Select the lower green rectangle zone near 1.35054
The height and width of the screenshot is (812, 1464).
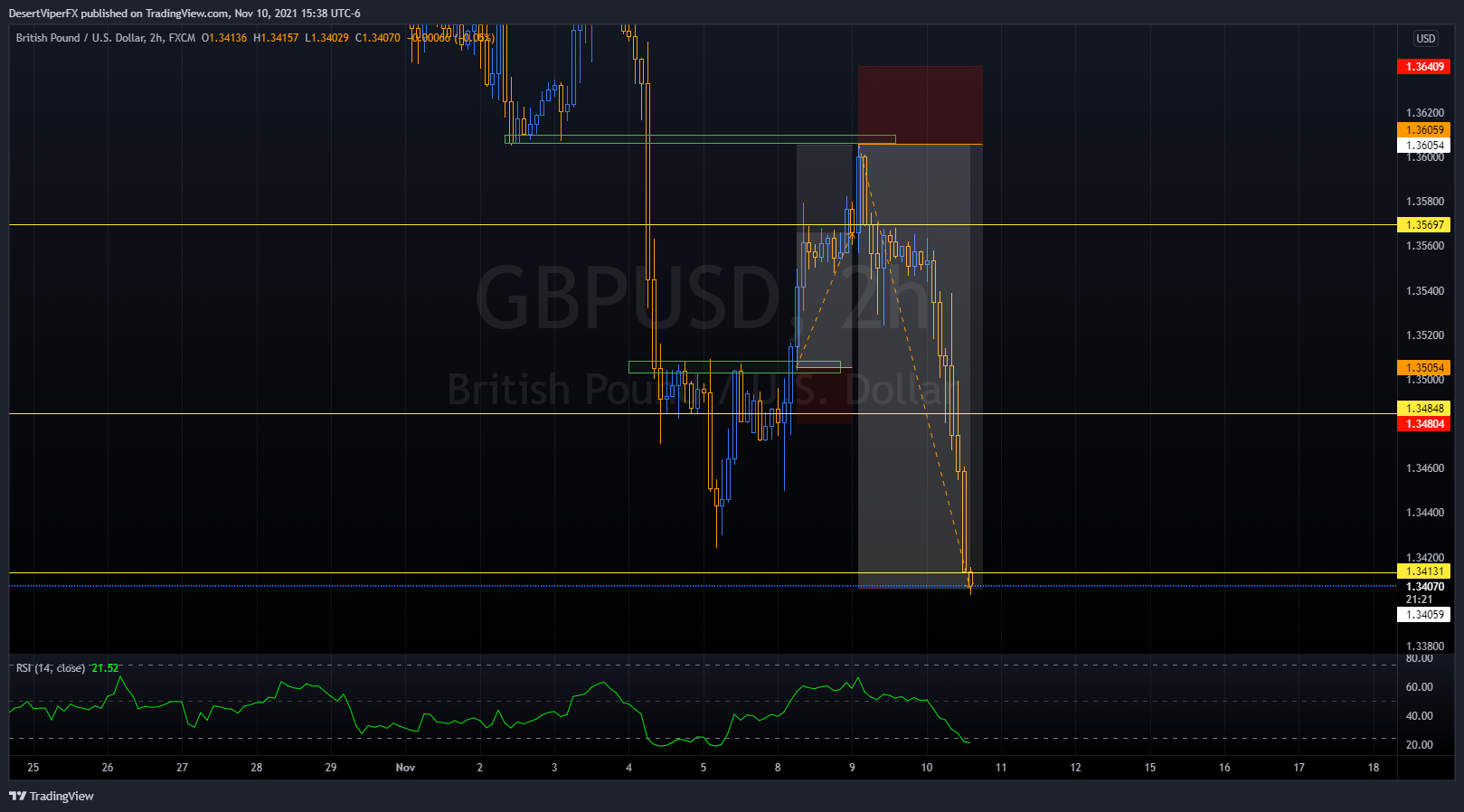click(734, 367)
